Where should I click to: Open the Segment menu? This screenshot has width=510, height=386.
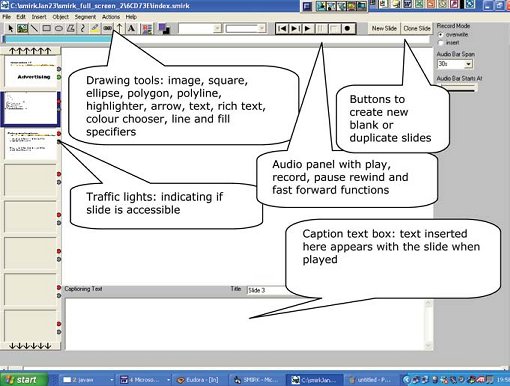tap(85, 17)
